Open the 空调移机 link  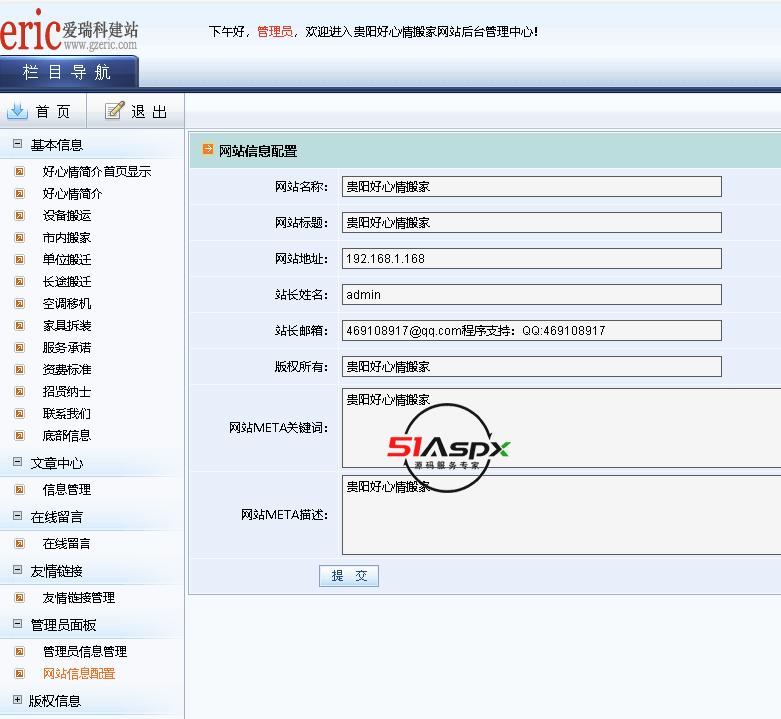coord(67,304)
